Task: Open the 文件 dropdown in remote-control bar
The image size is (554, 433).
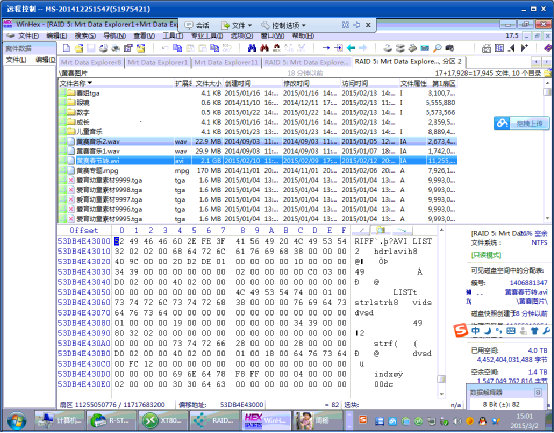Action: click(x=237, y=25)
